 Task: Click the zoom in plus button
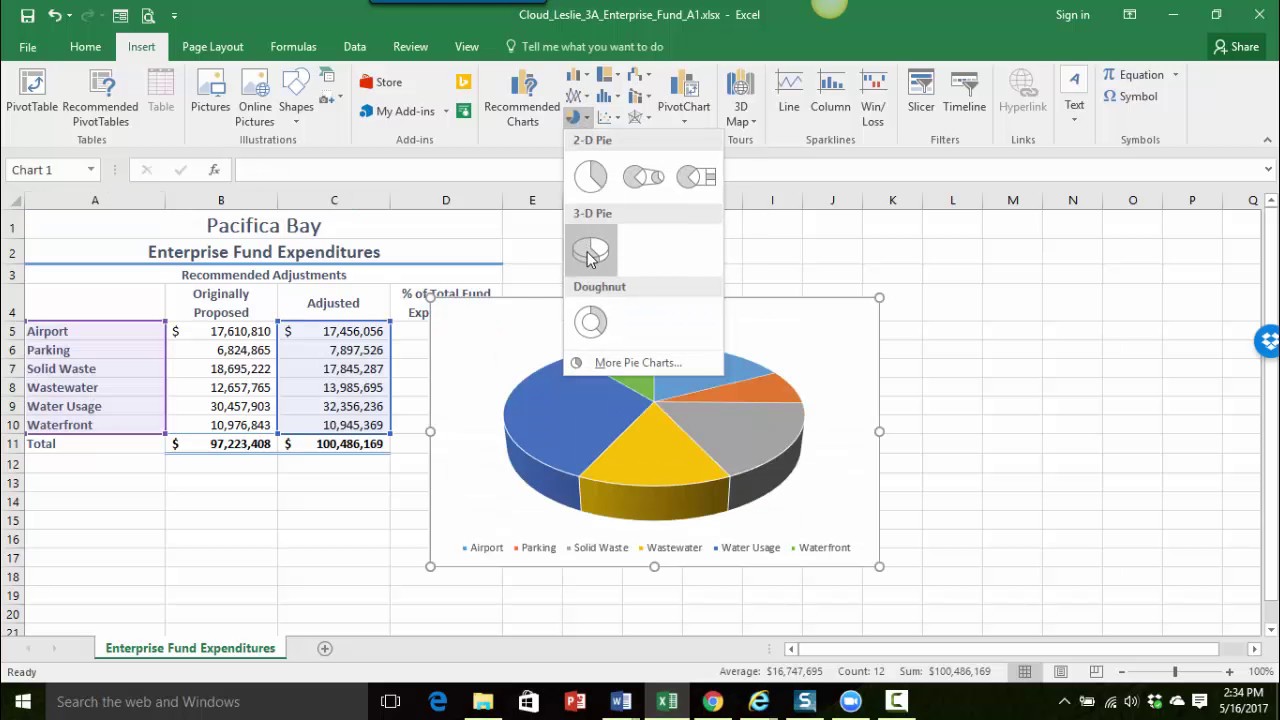(x=1229, y=672)
